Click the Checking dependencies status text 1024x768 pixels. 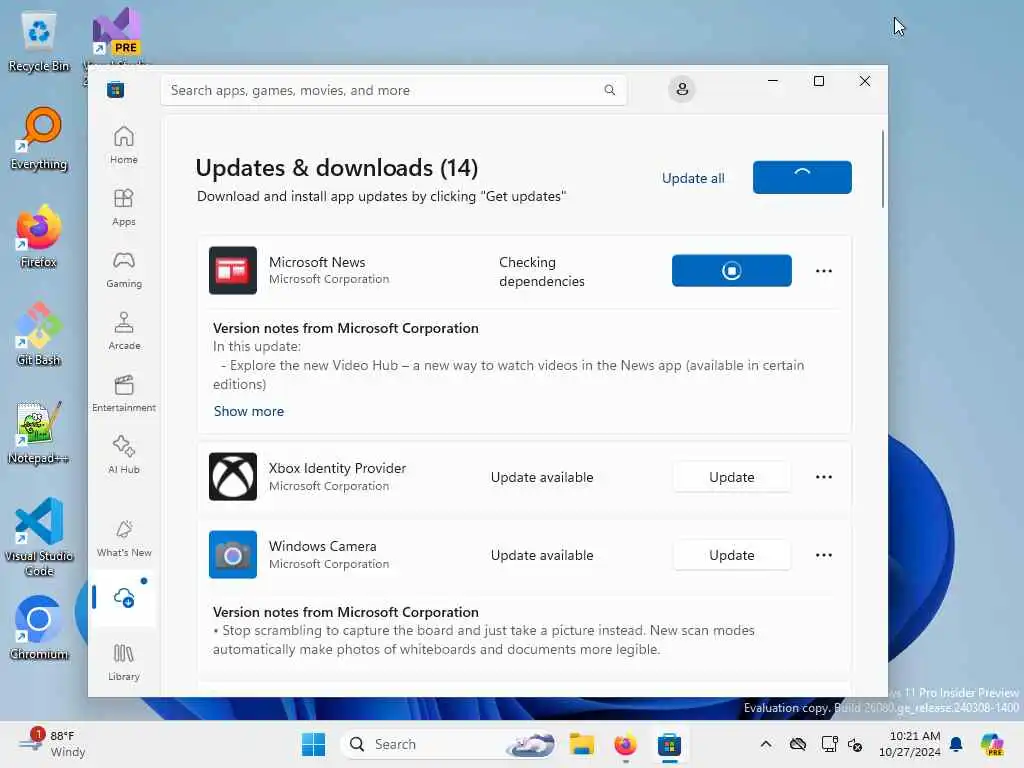point(541,272)
